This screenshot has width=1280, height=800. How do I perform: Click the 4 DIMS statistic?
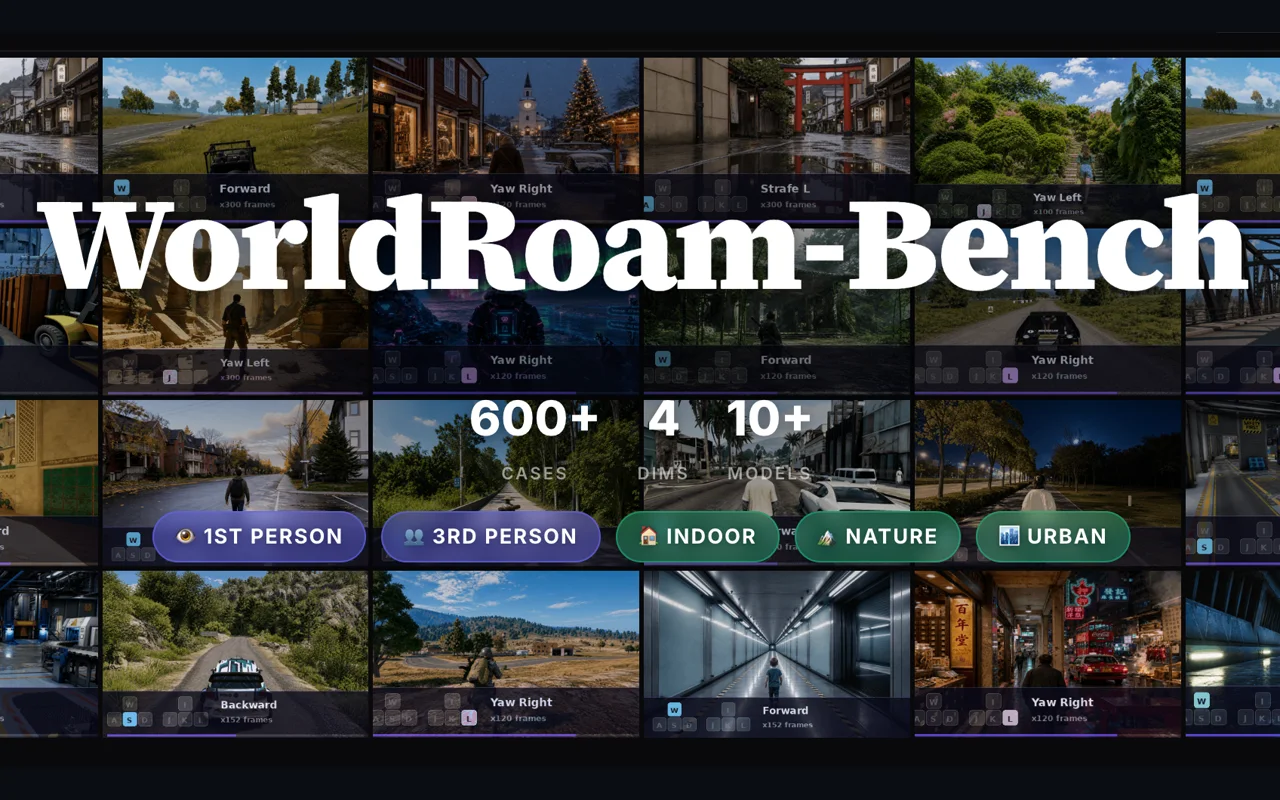(663, 440)
